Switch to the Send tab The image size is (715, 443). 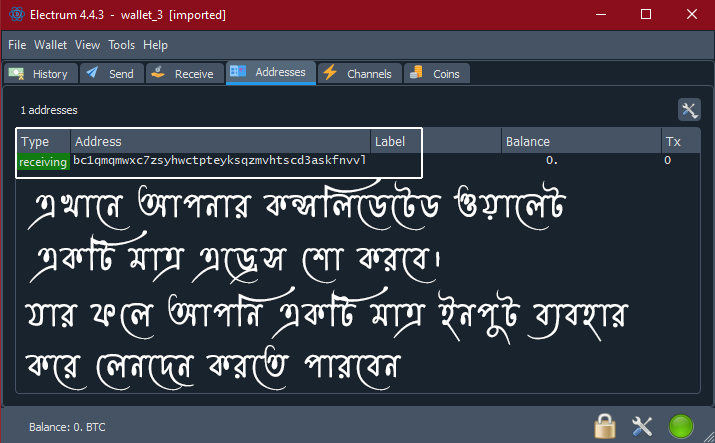click(112, 74)
